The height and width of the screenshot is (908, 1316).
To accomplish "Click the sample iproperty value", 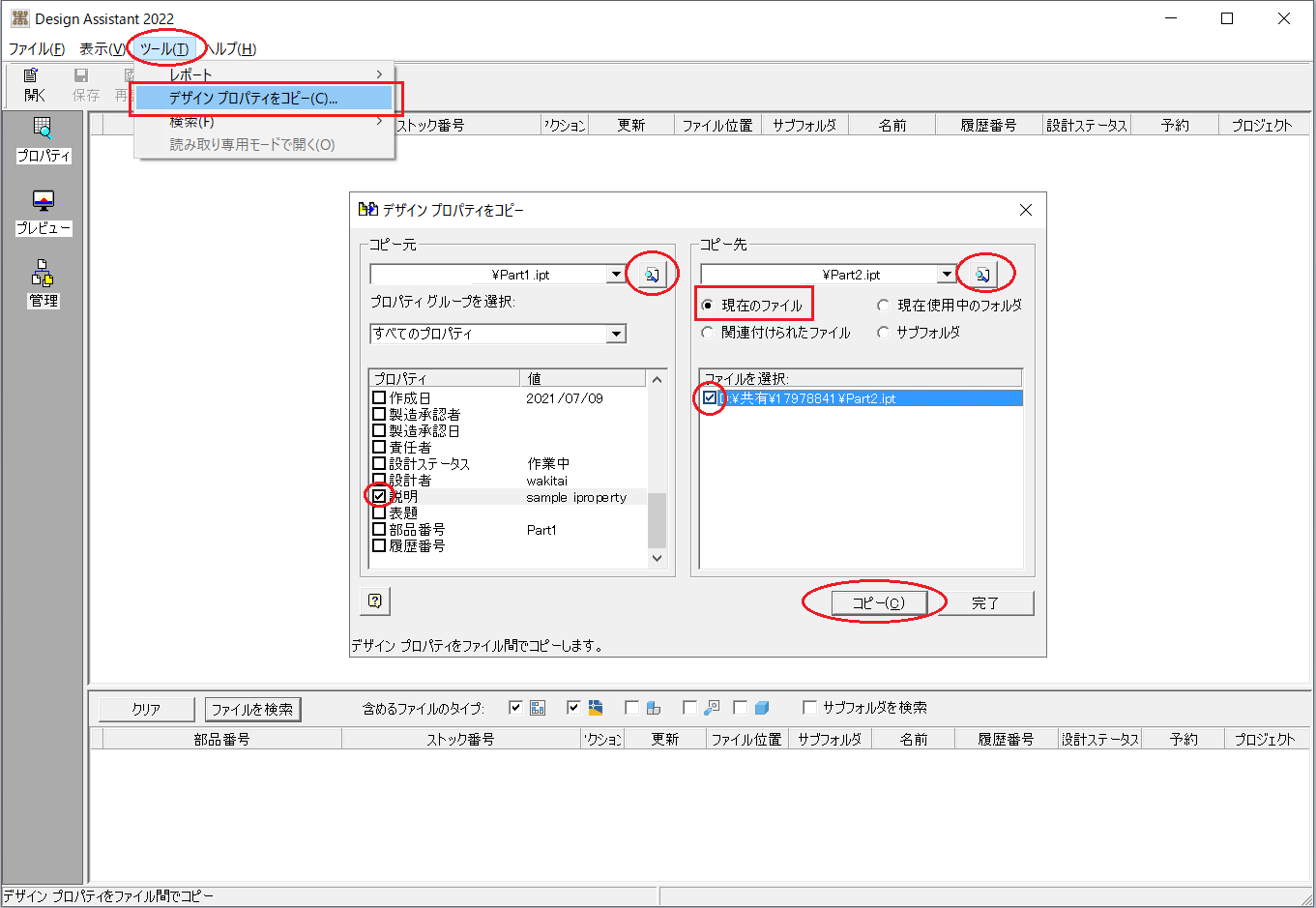I will pos(576,497).
